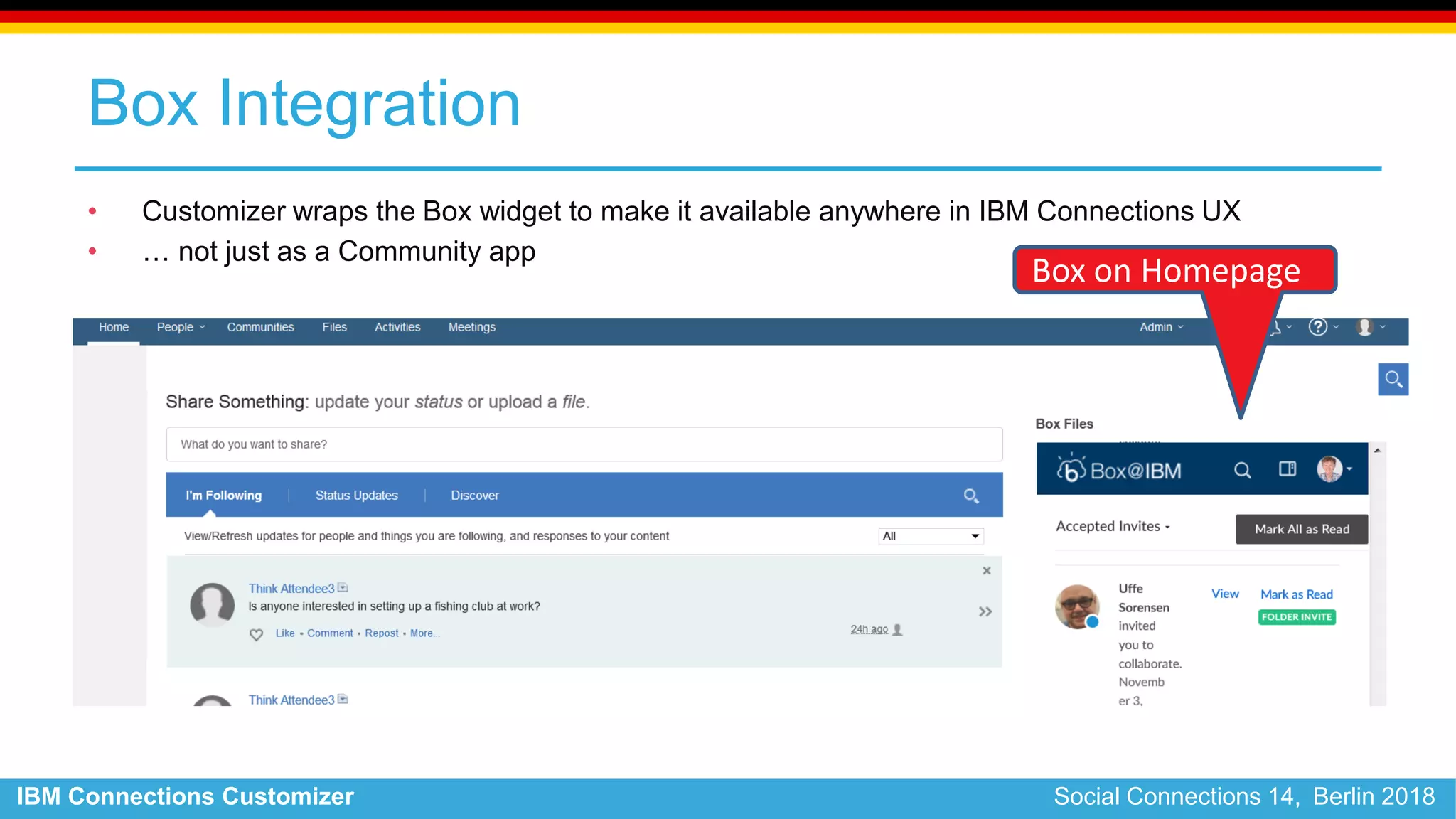The width and height of the screenshot is (1456, 819).
Task: Open the Accepted Invites dropdown
Action: coord(1113,526)
